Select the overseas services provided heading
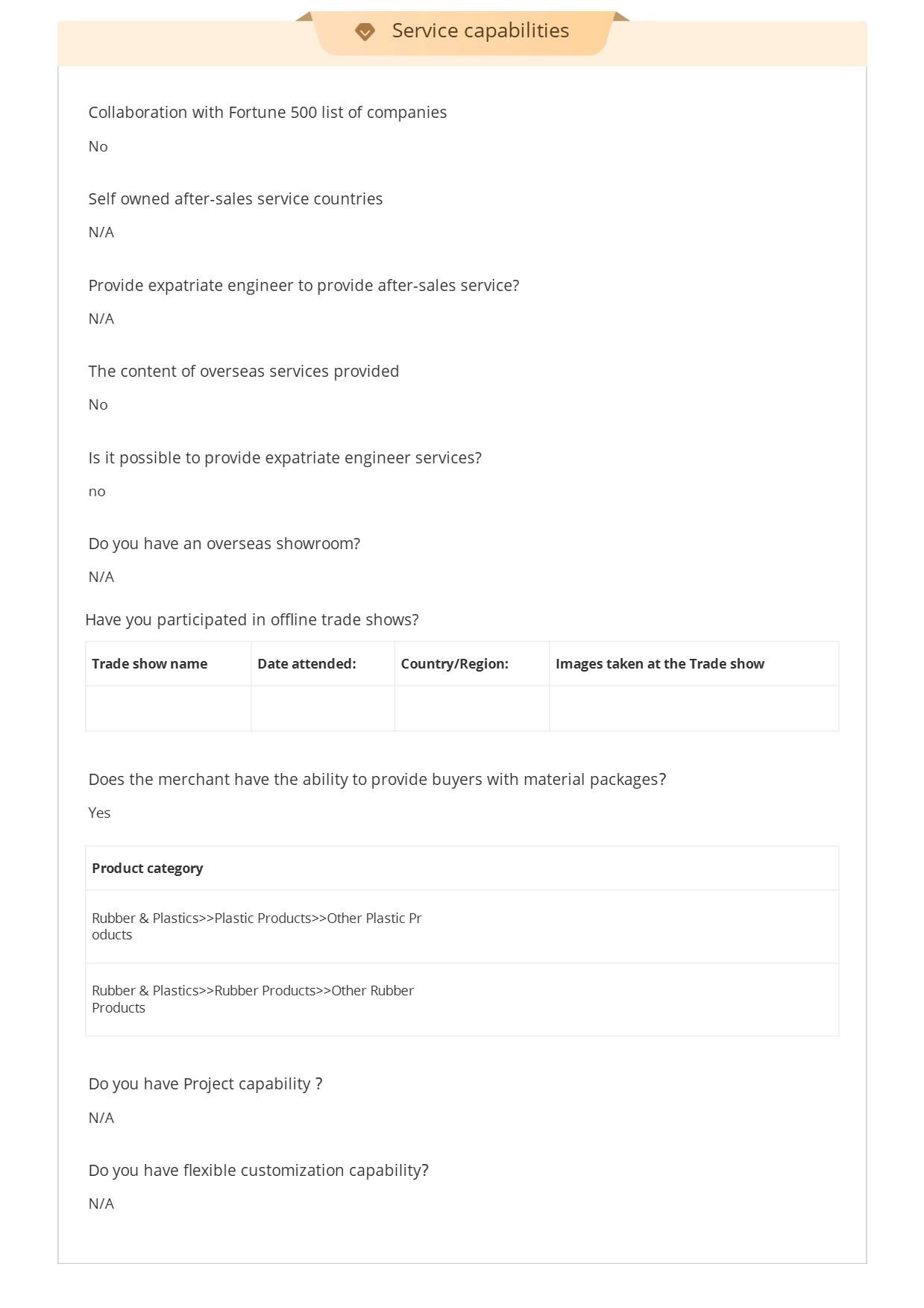Viewport: 924px width, 1308px height. pyautogui.click(x=243, y=372)
